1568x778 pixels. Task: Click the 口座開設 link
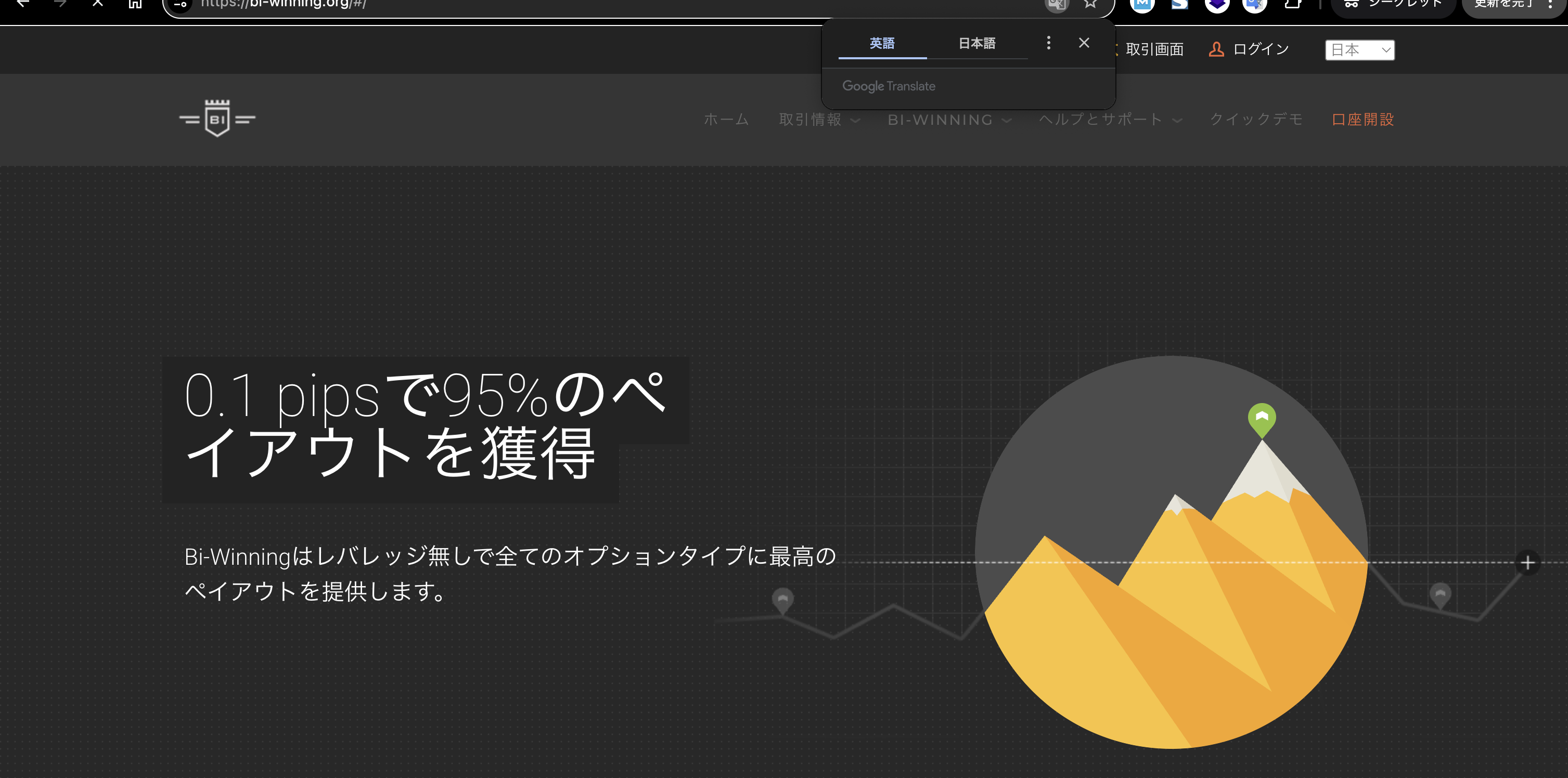click(x=1363, y=120)
